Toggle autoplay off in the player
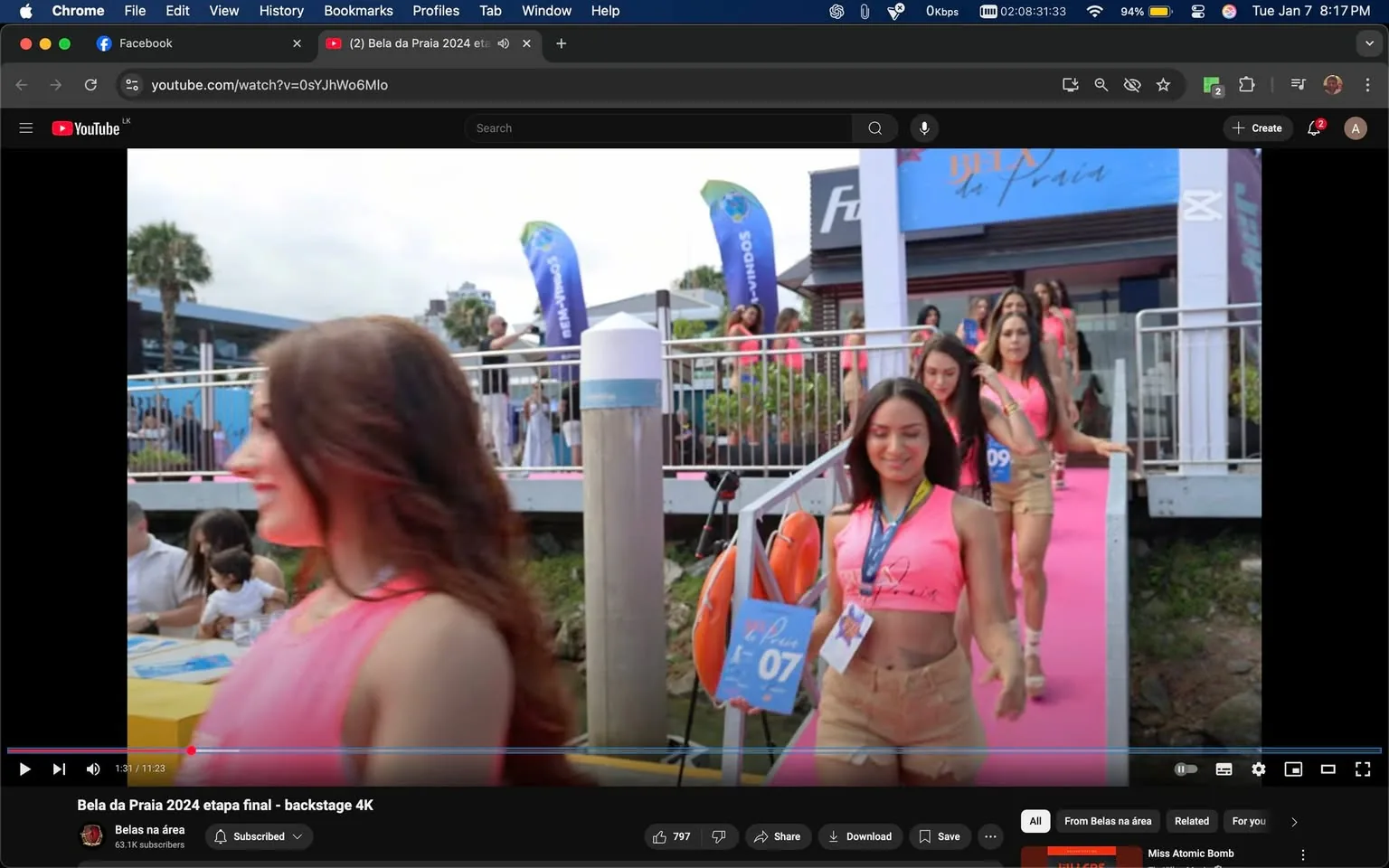1389x868 pixels. [1186, 769]
